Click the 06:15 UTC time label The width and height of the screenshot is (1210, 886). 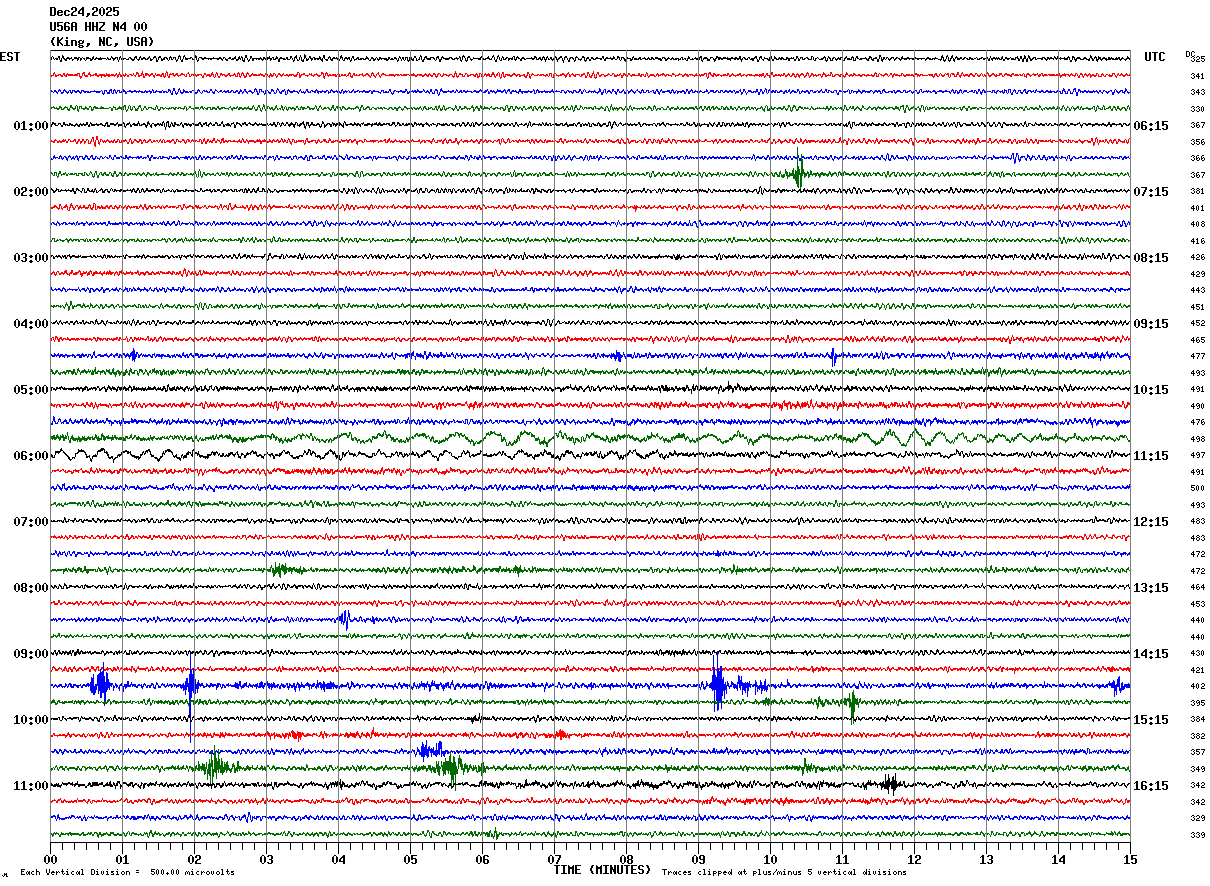click(1151, 126)
